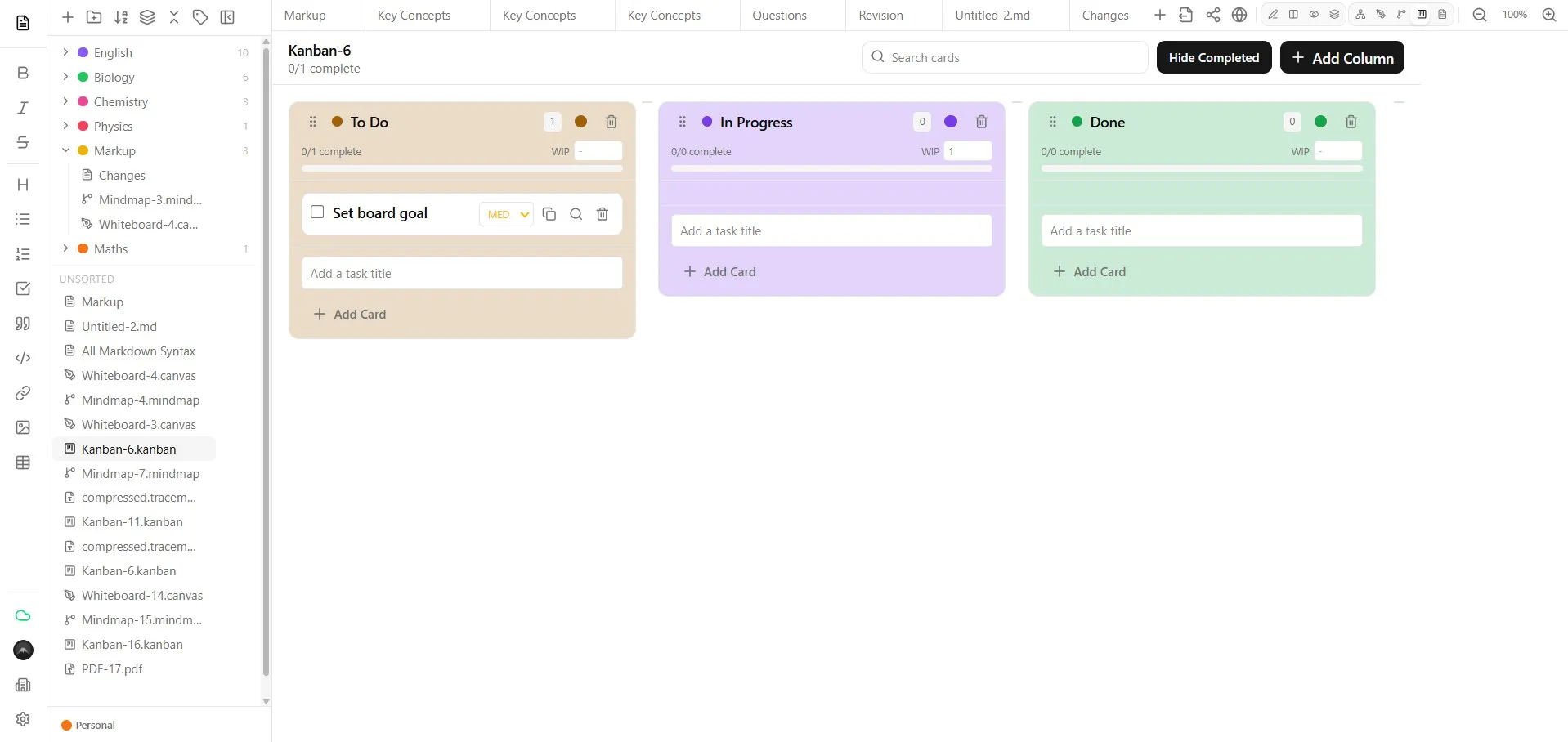Create a new folder in the sidebar
The image size is (1568, 742).
94,16
